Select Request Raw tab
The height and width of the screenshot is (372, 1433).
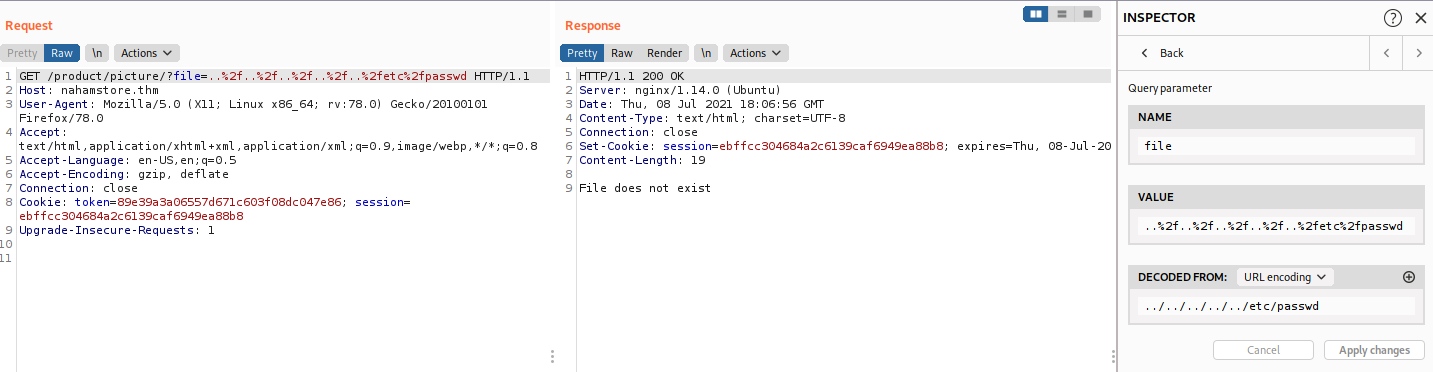62,53
